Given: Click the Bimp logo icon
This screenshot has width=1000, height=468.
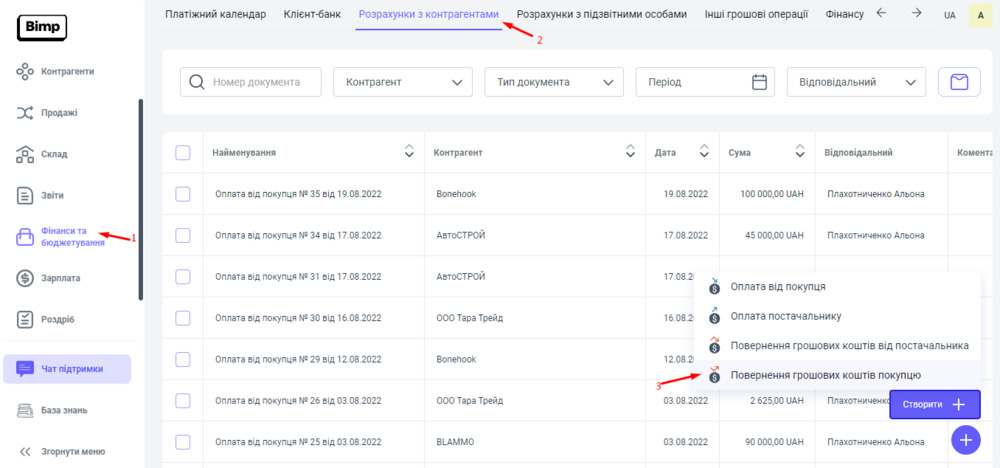Looking at the screenshot, I should point(42,27).
